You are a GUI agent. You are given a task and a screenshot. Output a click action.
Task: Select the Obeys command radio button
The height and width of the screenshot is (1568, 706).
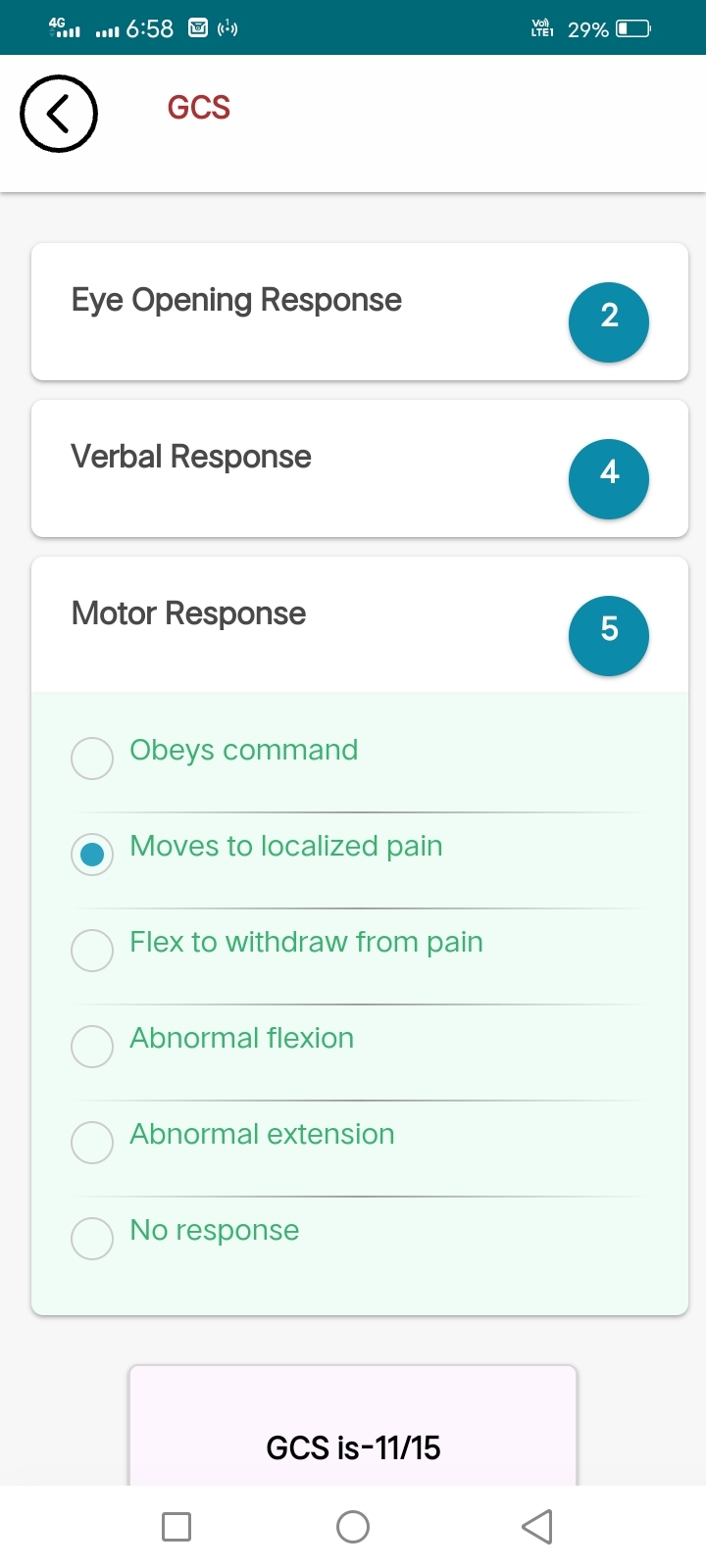[x=92, y=759]
